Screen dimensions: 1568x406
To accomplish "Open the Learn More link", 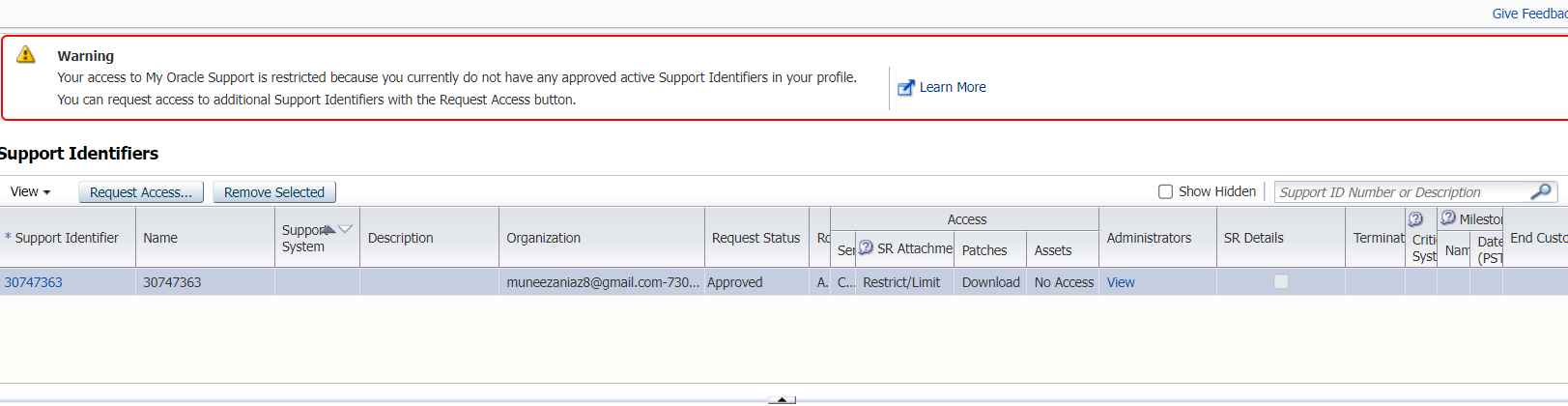I will pyautogui.click(x=953, y=87).
